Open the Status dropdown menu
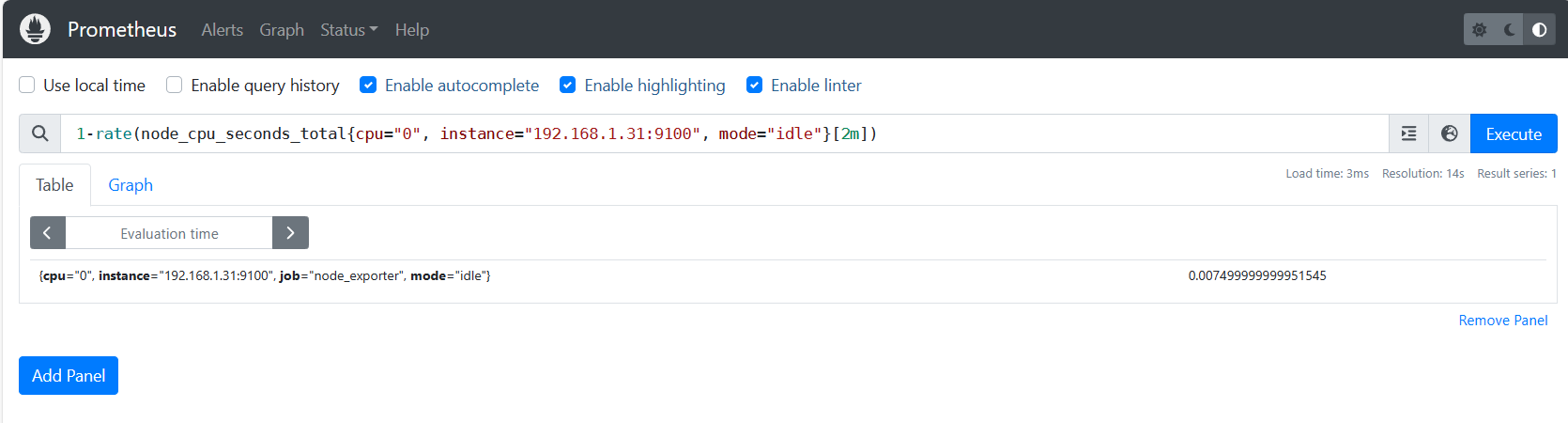Screen dimensions: 1568x423 pos(348,30)
